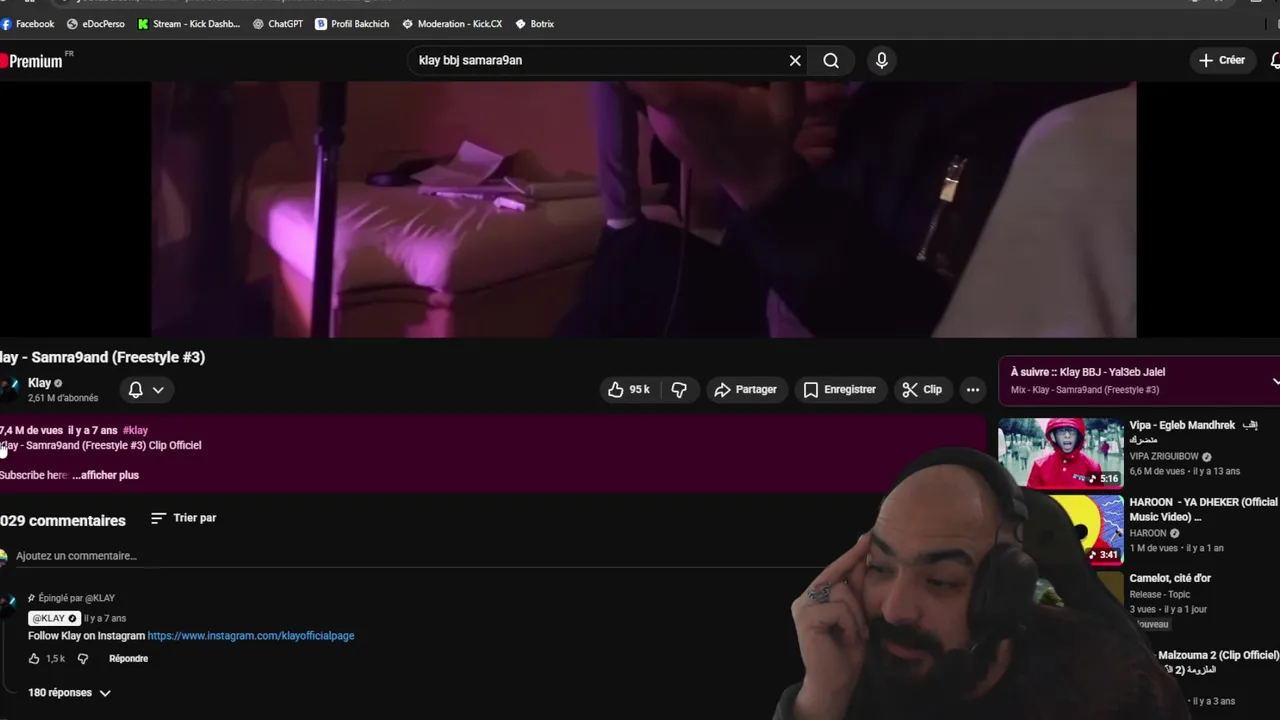Open more actions three-dot menu

[x=973, y=390]
